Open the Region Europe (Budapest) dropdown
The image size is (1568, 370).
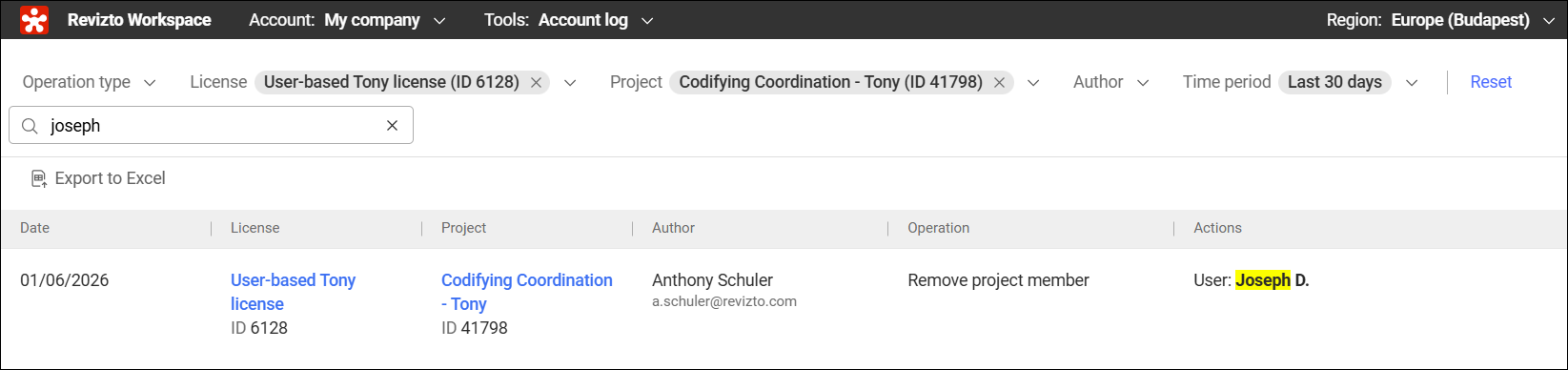click(1441, 20)
